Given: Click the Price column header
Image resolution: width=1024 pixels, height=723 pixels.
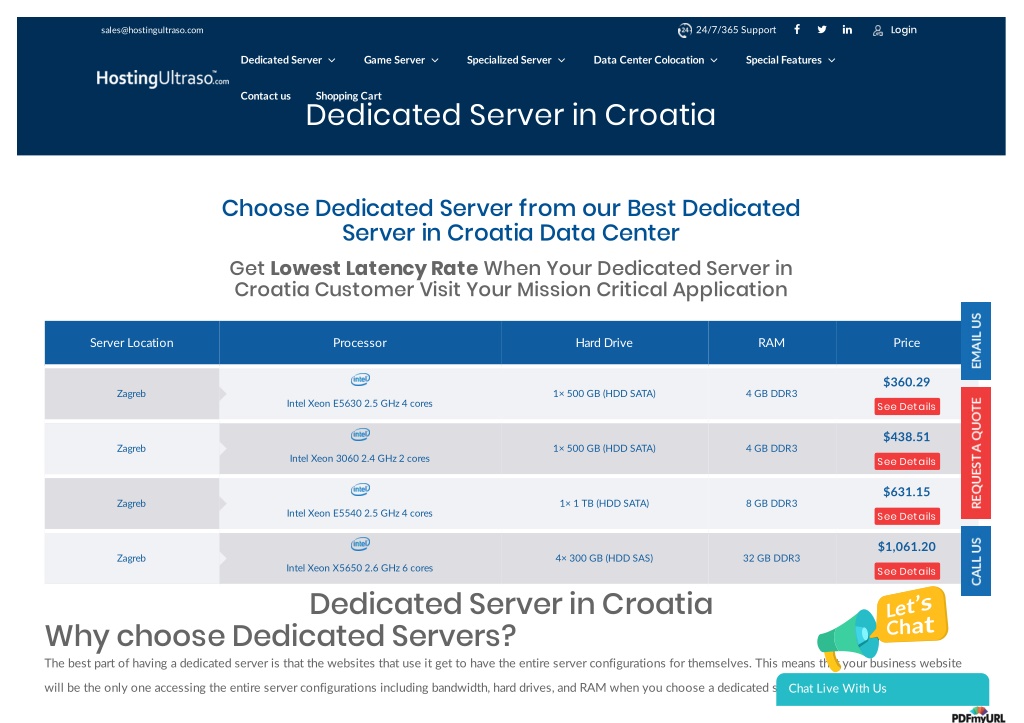Looking at the screenshot, I should [906, 343].
